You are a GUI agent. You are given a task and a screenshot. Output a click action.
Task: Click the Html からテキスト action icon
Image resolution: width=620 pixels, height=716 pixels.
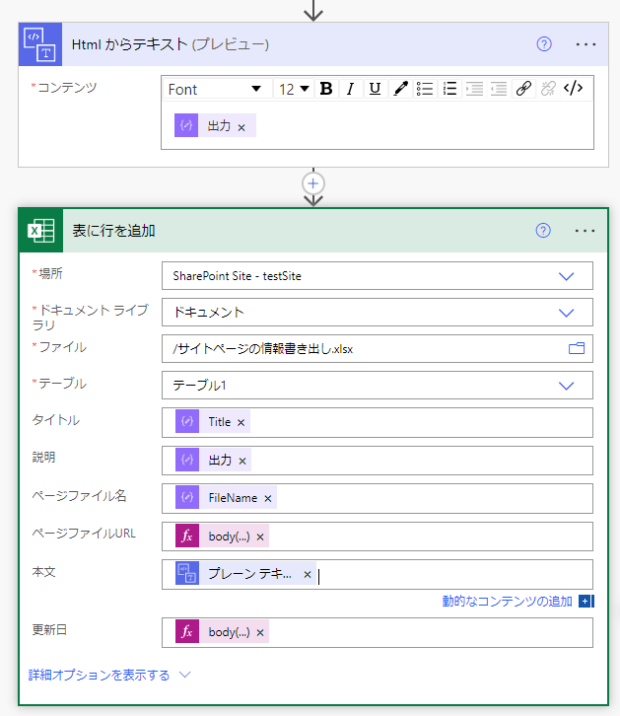[x=40, y=44]
